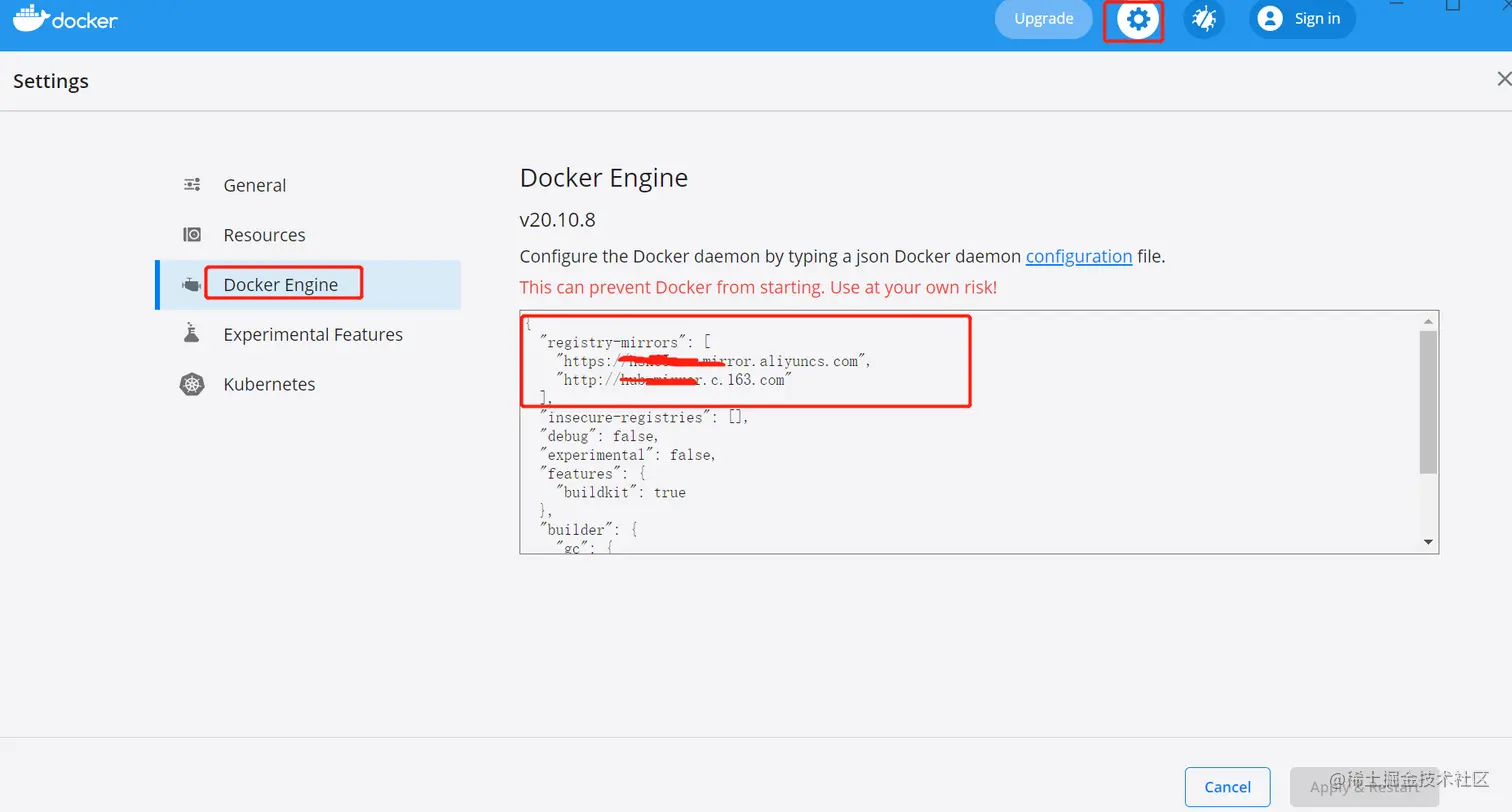Select Experimental Features in sidebar
1512x812 pixels.
312,334
